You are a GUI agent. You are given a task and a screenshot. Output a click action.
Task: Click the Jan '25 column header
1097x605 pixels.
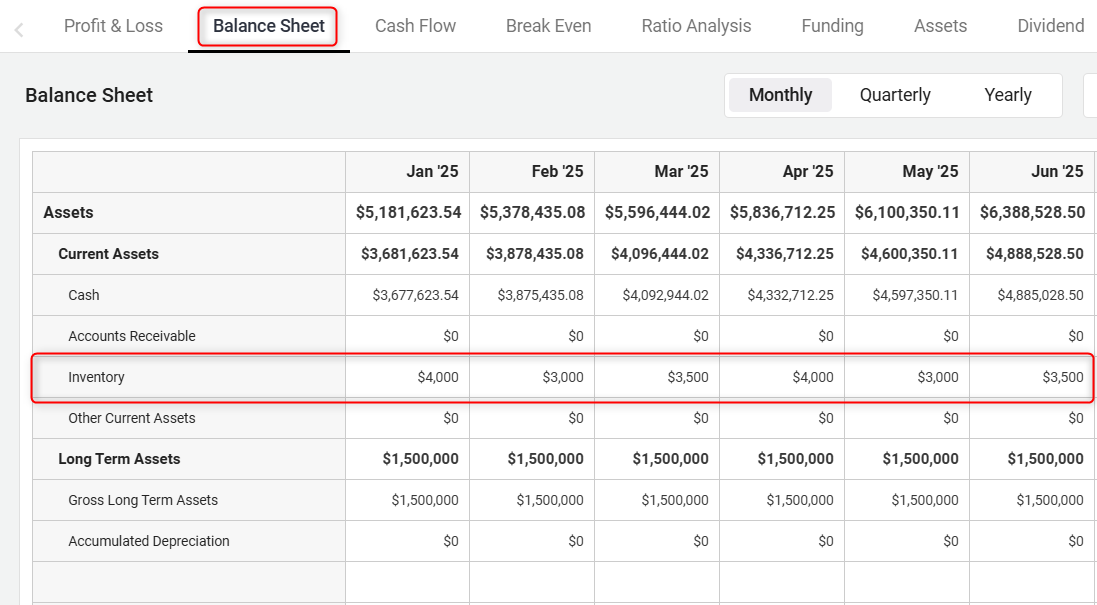[432, 172]
